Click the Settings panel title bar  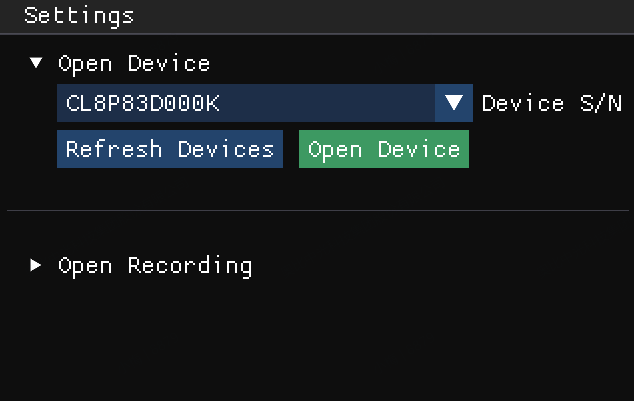317,16
